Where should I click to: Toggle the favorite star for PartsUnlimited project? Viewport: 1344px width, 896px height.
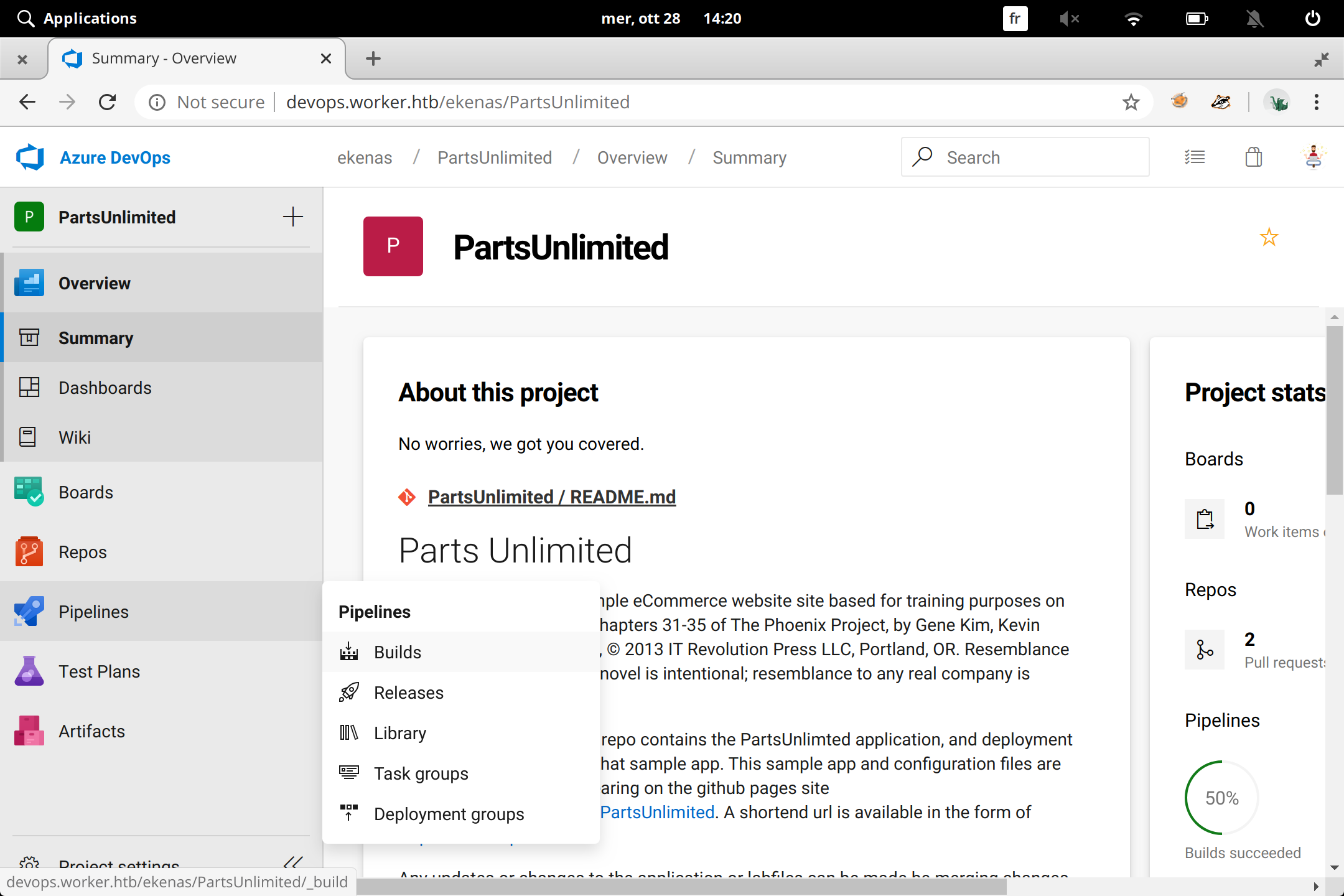[x=1269, y=237]
